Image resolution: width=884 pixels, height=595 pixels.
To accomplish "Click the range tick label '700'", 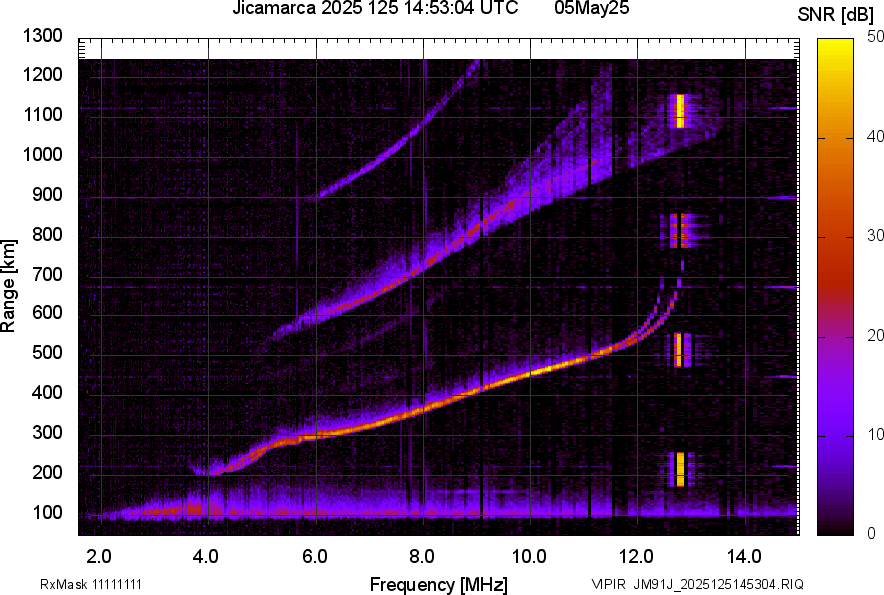I will (47, 274).
